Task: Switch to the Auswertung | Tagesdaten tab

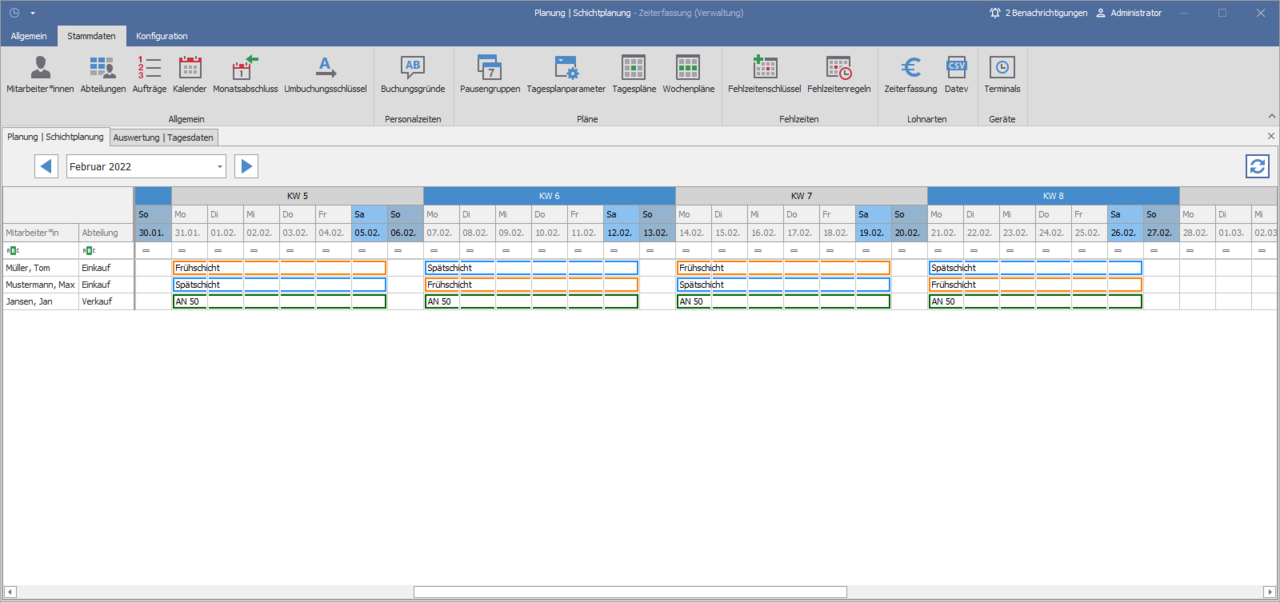Action: coord(164,137)
